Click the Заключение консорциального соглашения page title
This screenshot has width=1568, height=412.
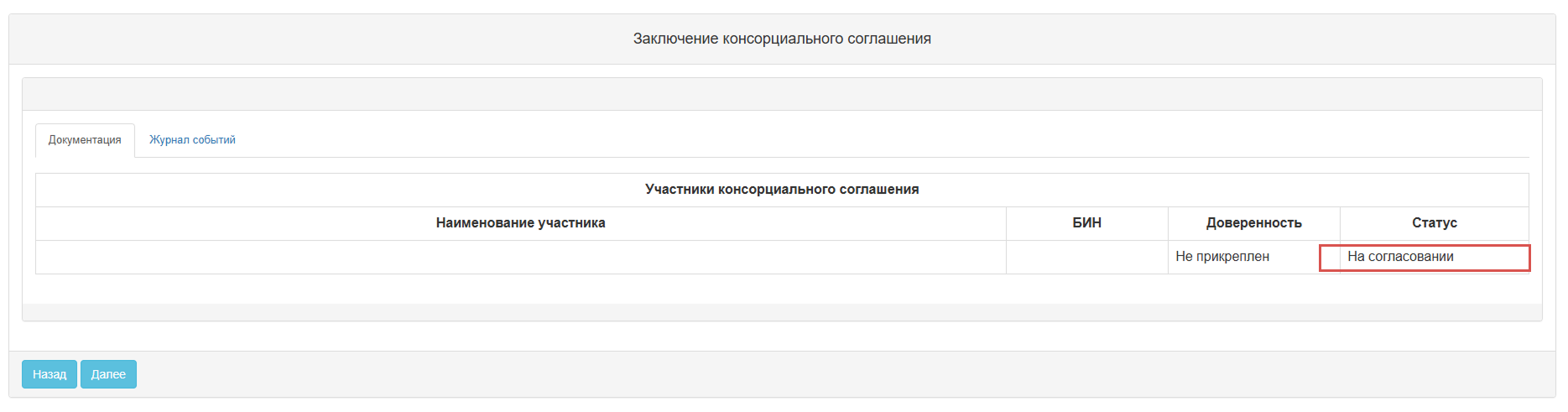pos(782,39)
